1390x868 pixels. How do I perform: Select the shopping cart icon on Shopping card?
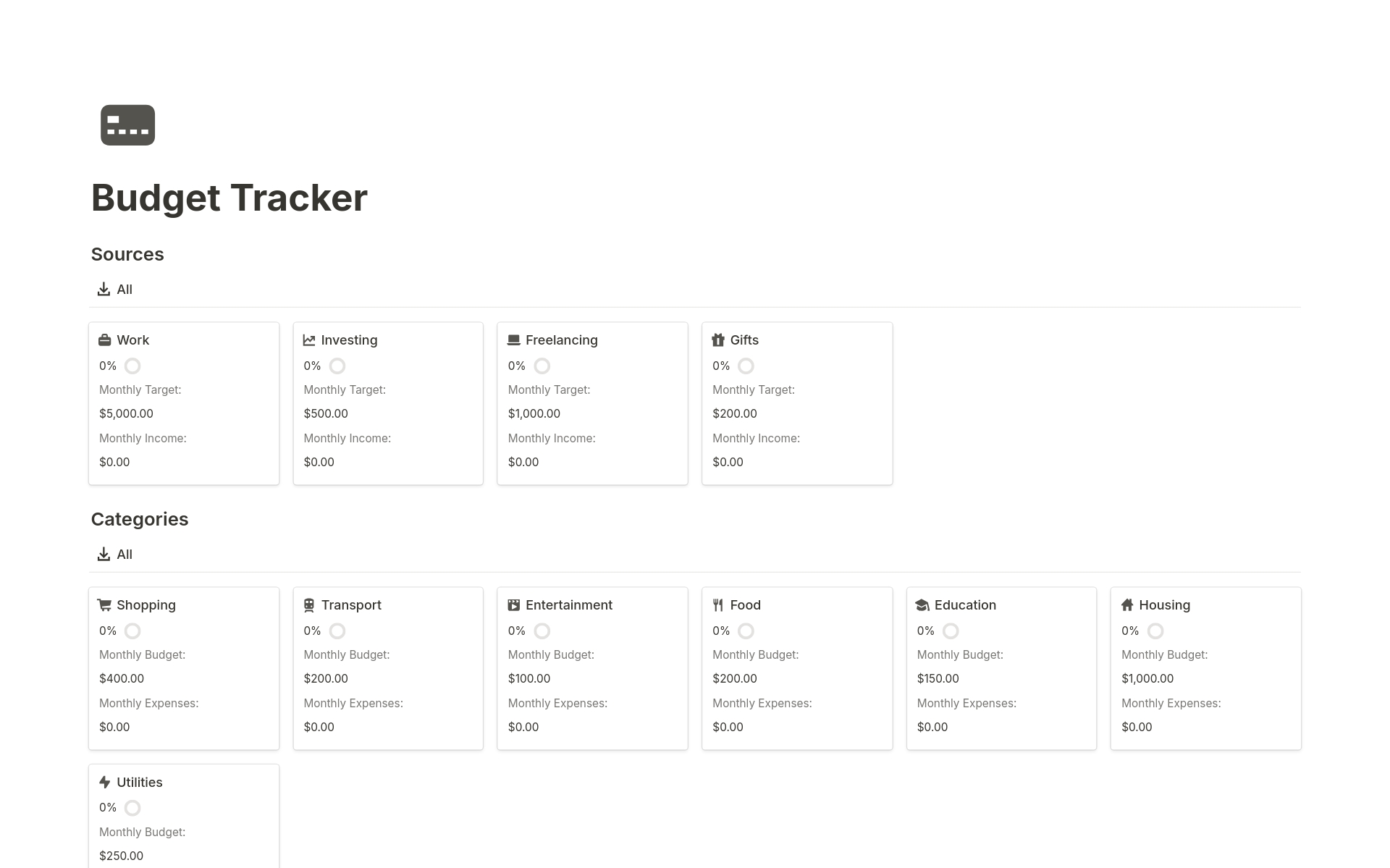[104, 604]
